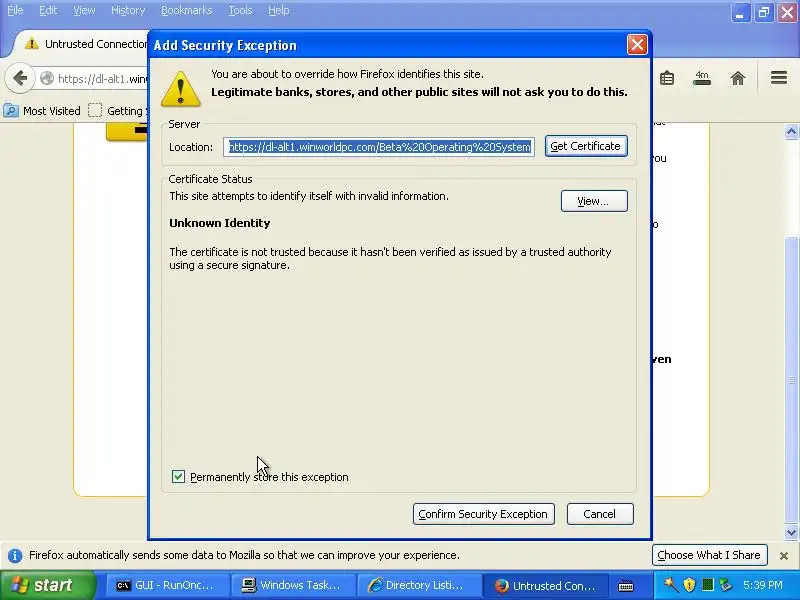The width and height of the screenshot is (800, 600).
Task: Select the Untrusted Connection tab
Action: [82, 44]
